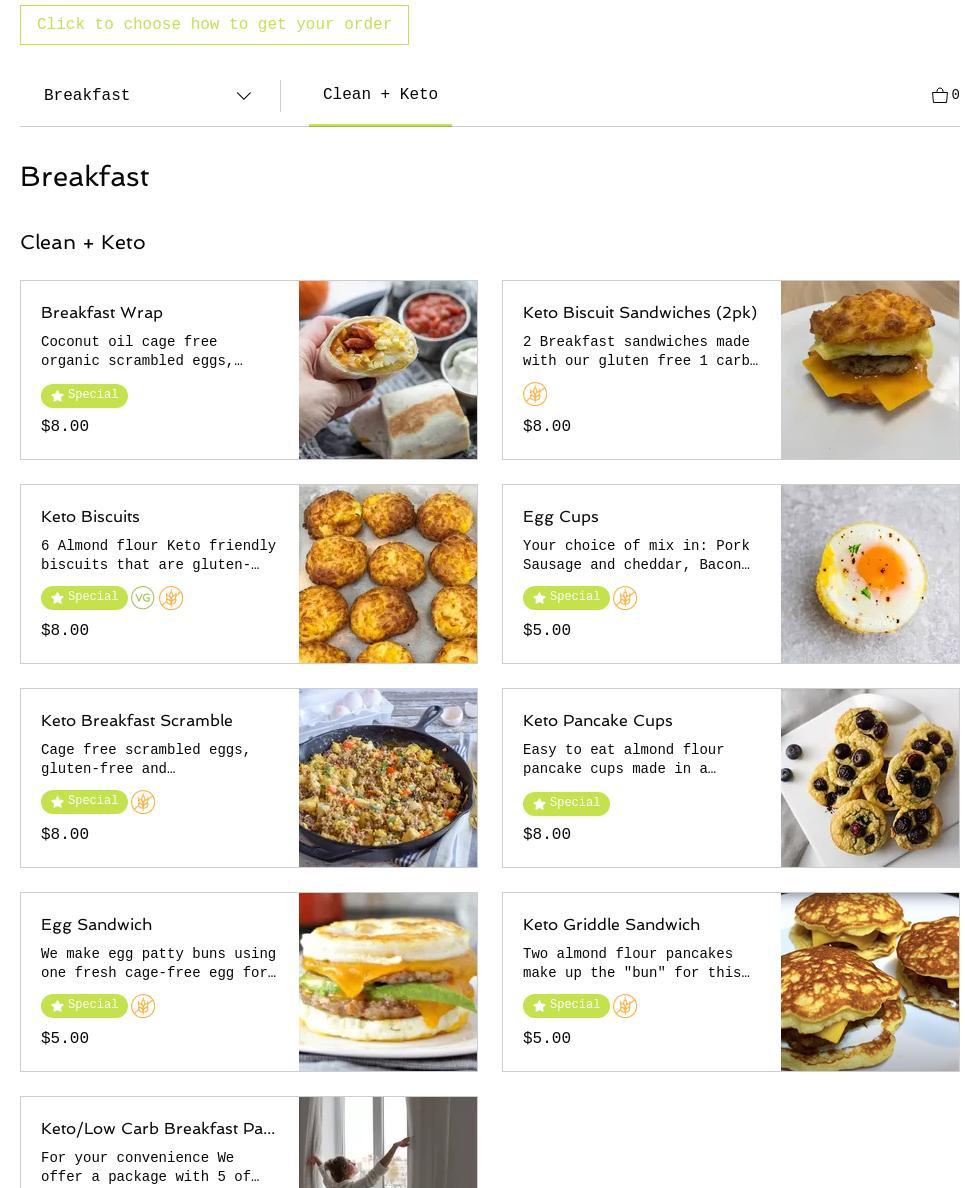Click the Keto Griddle Sandwich photo
Viewport: 965px width, 1188px height.
click(x=869, y=982)
